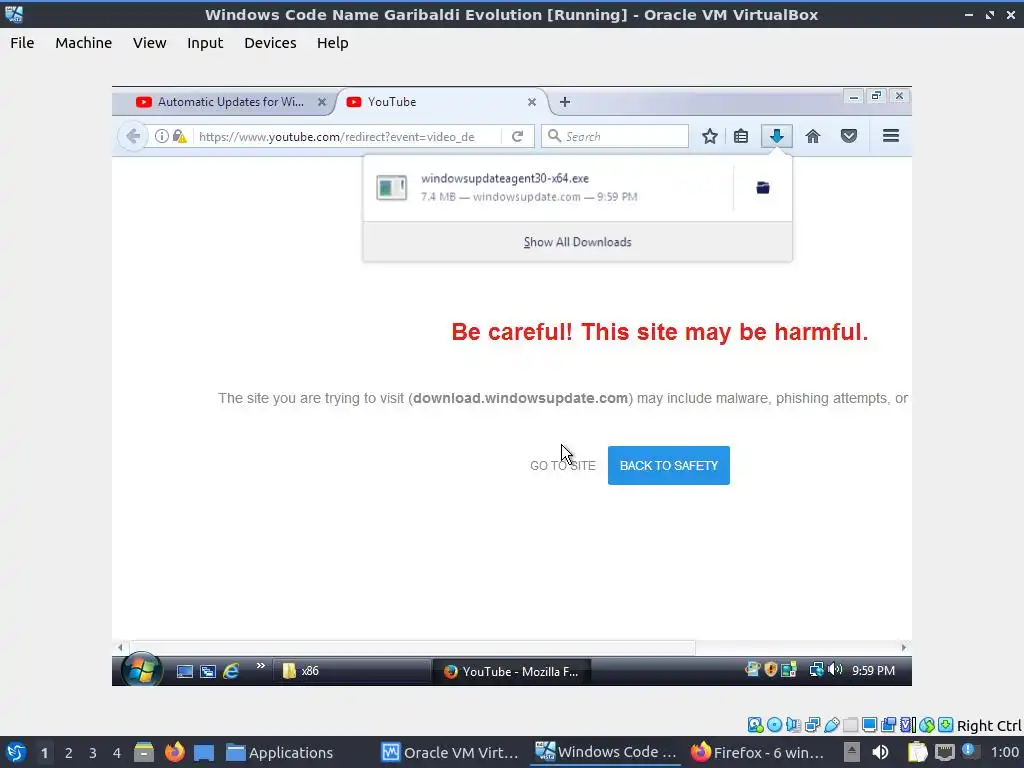Click scroll right arrow of page scrollbar

click(904, 647)
